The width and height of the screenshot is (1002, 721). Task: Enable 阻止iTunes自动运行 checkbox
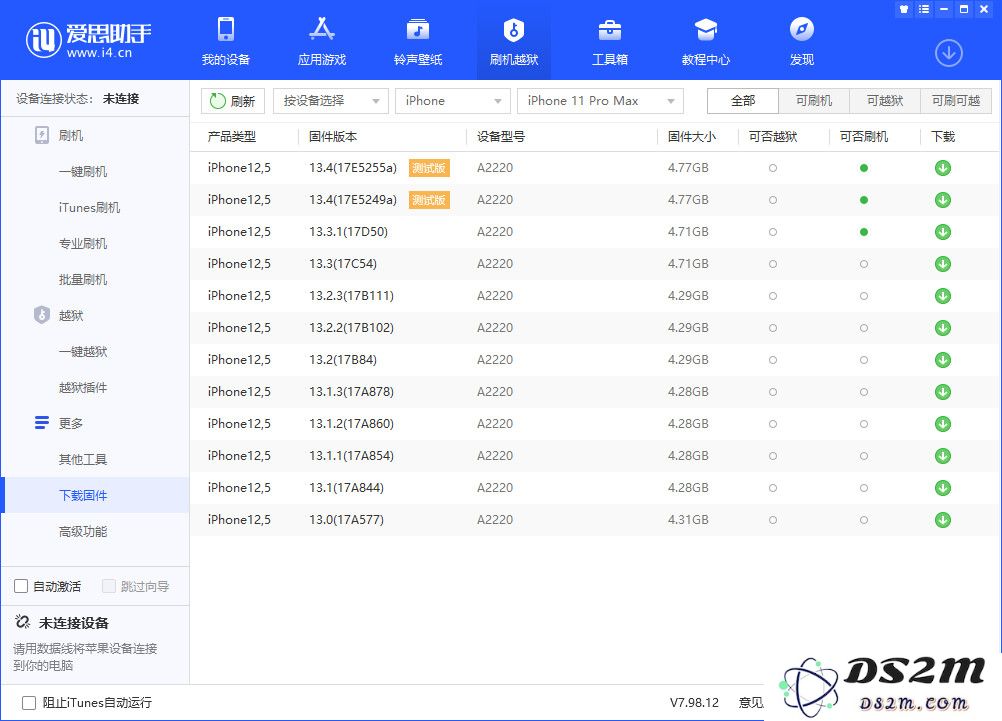(29, 703)
